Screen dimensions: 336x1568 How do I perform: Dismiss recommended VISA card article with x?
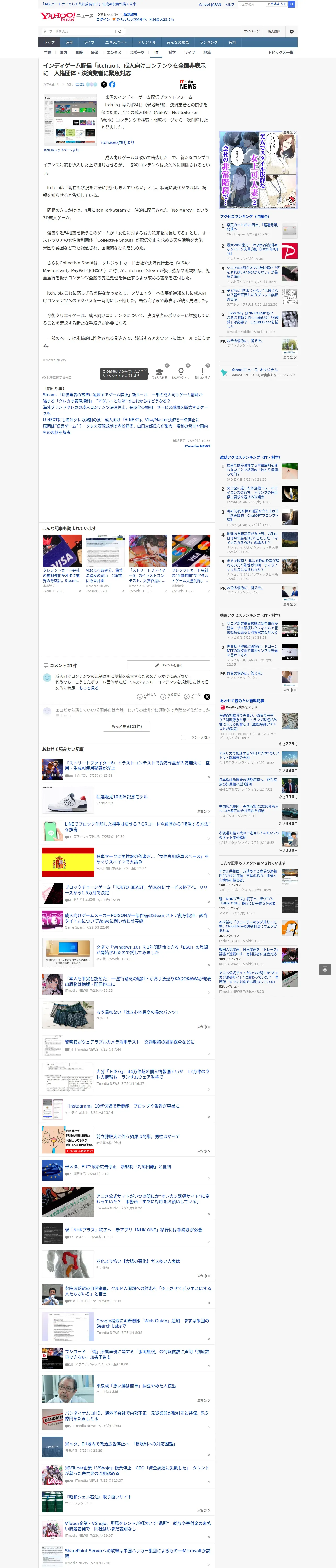pos(79,591)
